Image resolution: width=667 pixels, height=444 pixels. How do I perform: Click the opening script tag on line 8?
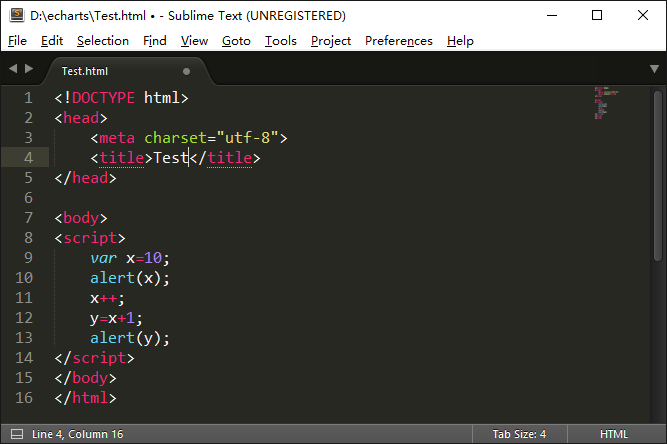point(90,238)
